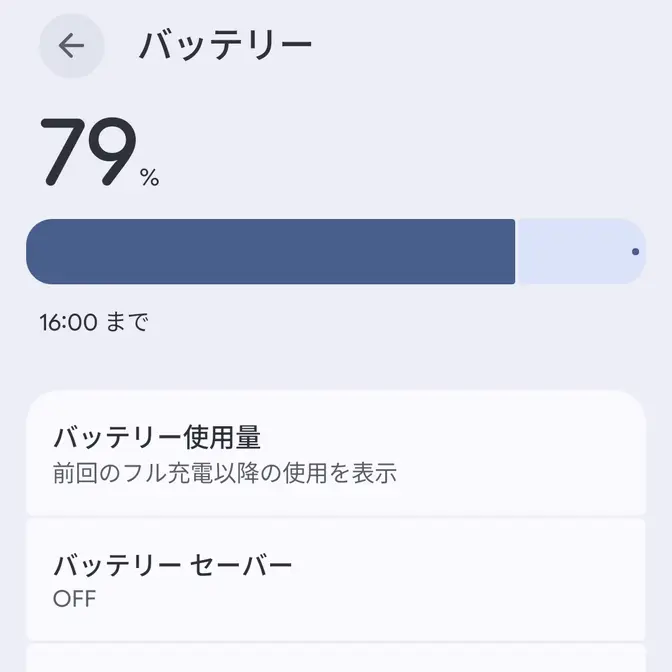
Task: Click the small % symbol beside 79
Action: click(150, 178)
